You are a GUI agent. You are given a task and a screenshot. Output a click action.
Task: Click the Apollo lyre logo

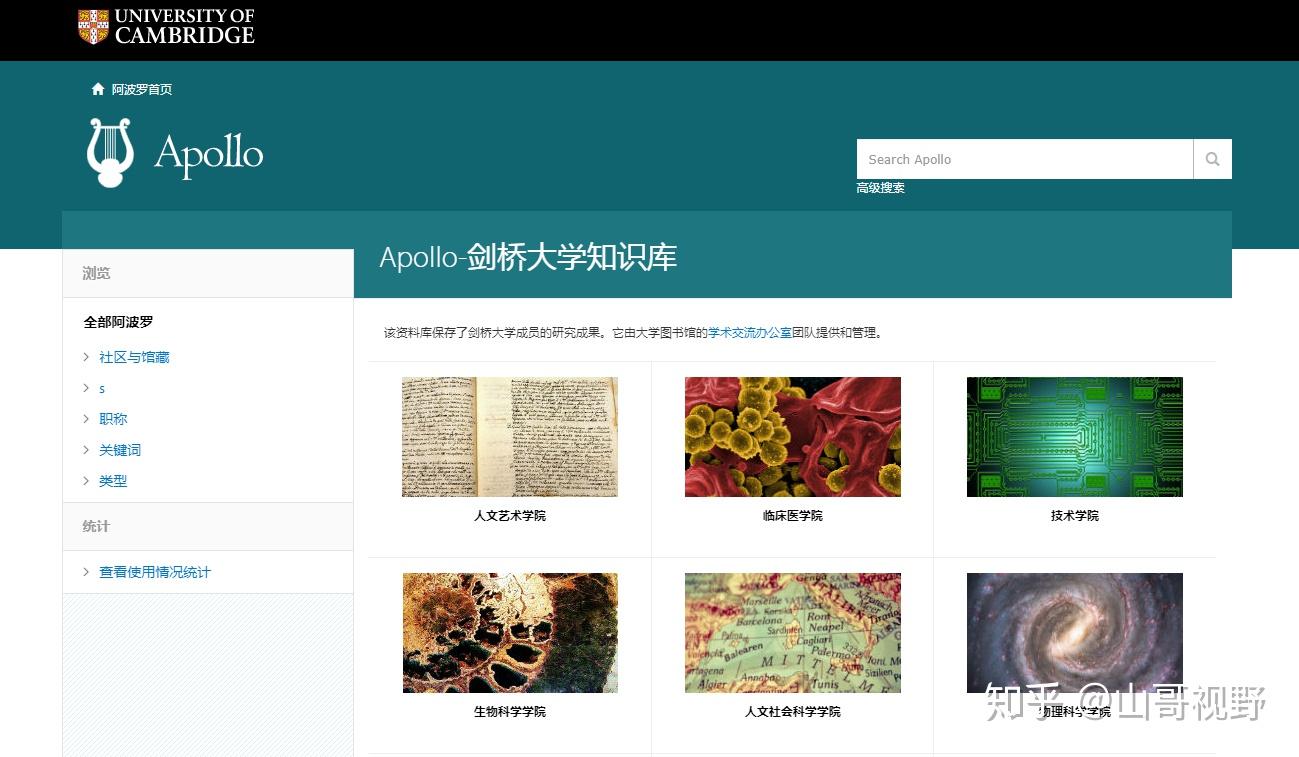tap(110, 153)
